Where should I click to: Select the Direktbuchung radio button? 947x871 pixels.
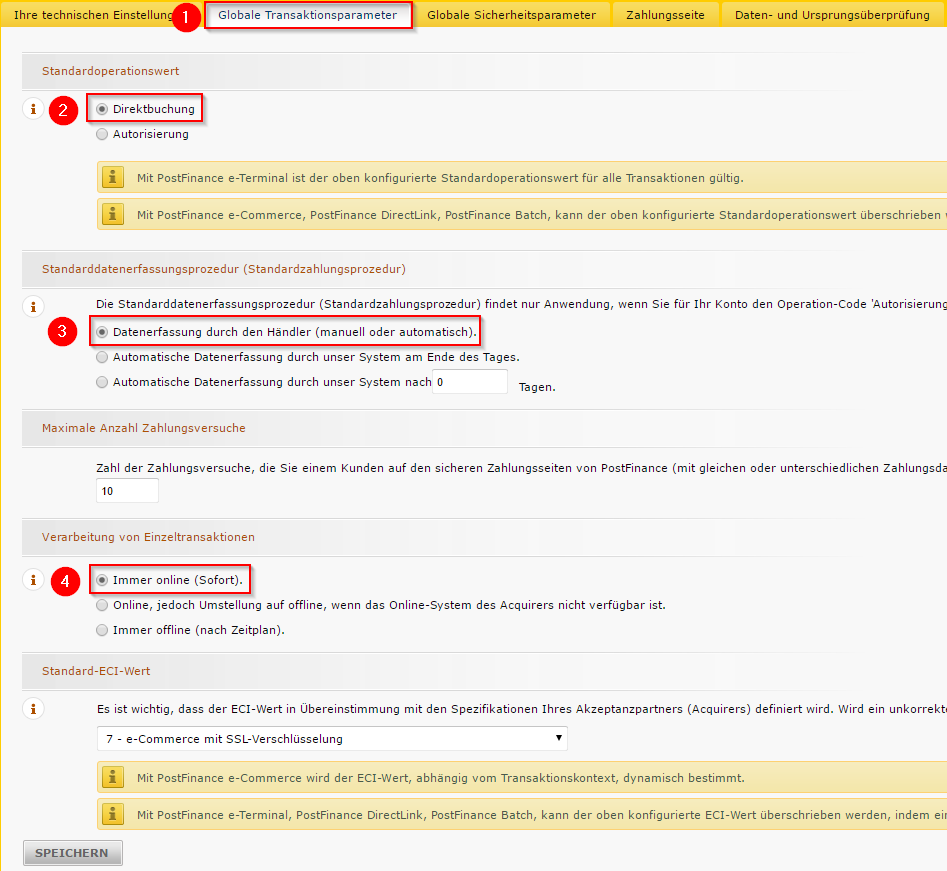pyautogui.click(x=102, y=109)
